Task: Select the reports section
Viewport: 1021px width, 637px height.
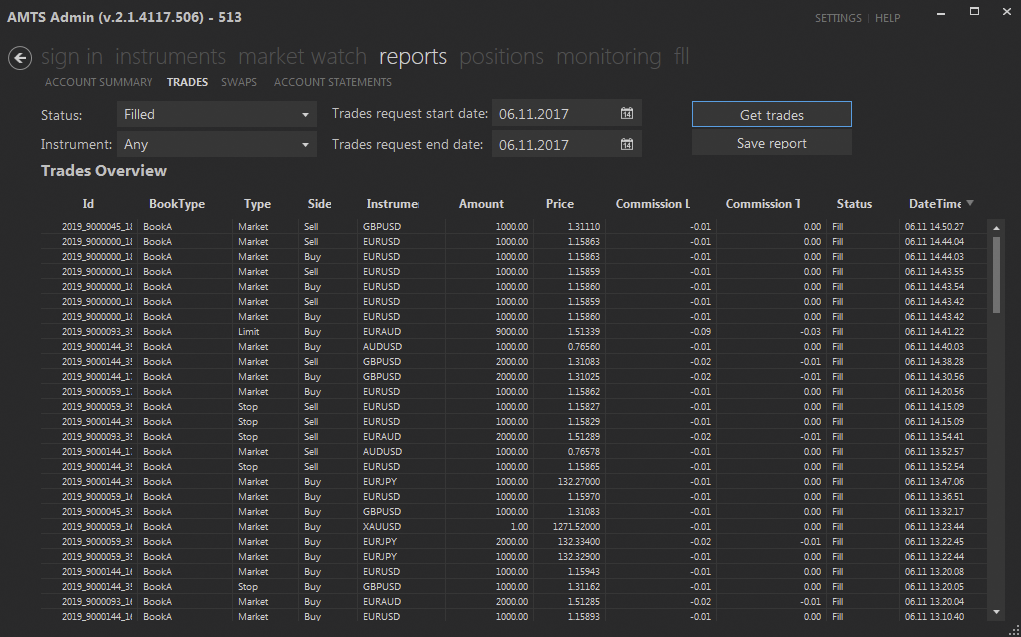Action: pos(413,57)
